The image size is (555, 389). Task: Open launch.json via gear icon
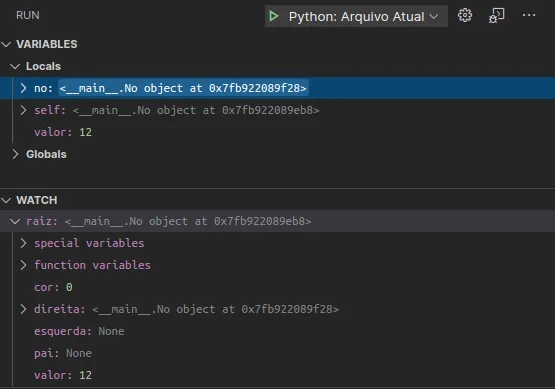(x=465, y=16)
